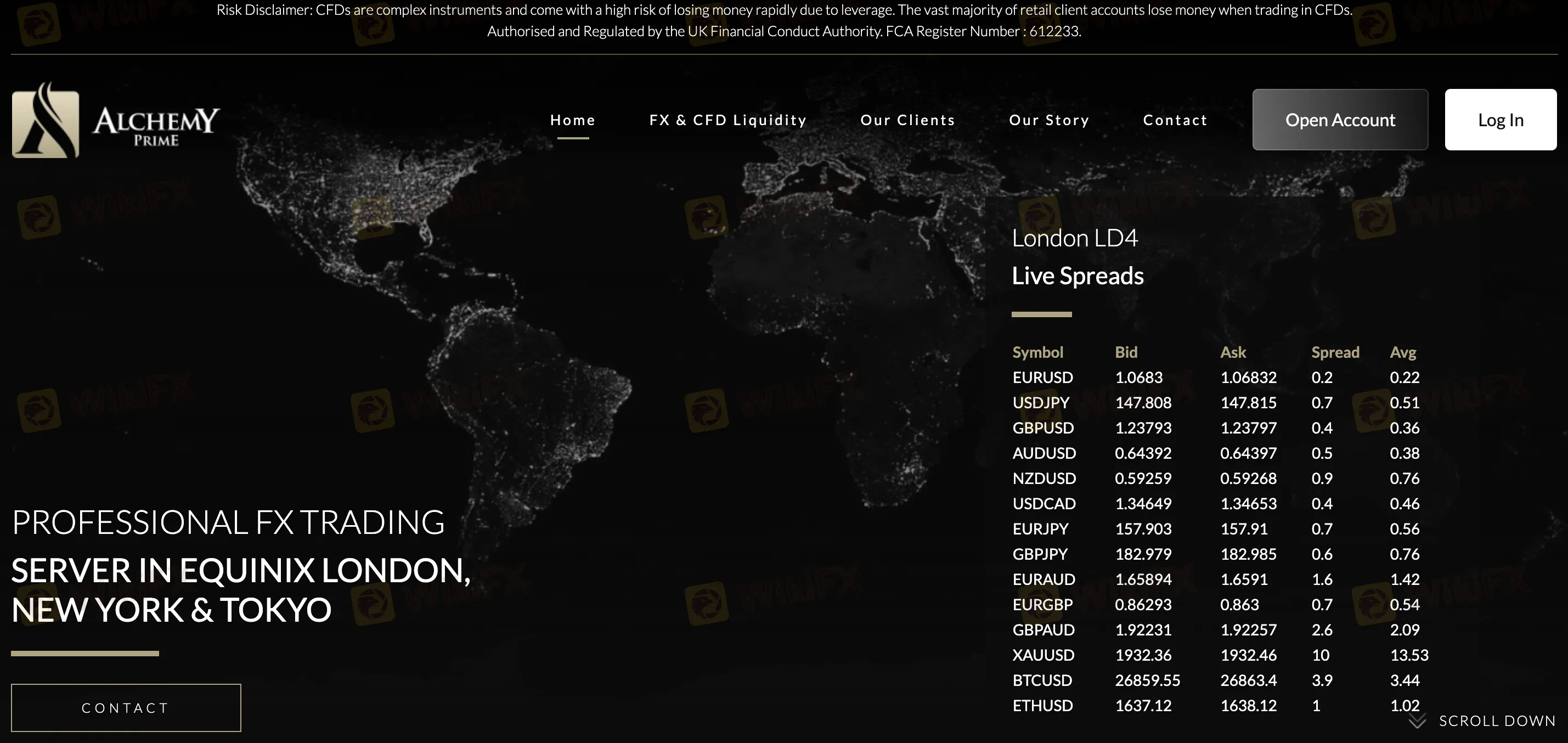Click the London LD4 heading

point(1075,238)
